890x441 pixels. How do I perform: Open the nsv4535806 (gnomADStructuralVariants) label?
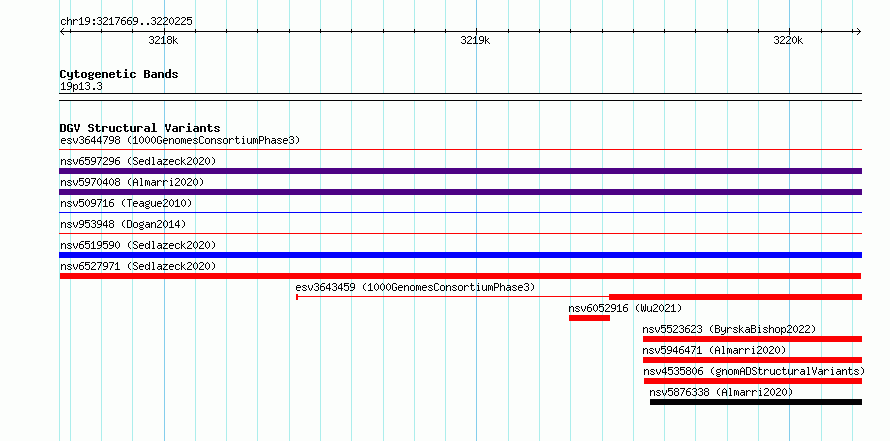click(754, 371)
